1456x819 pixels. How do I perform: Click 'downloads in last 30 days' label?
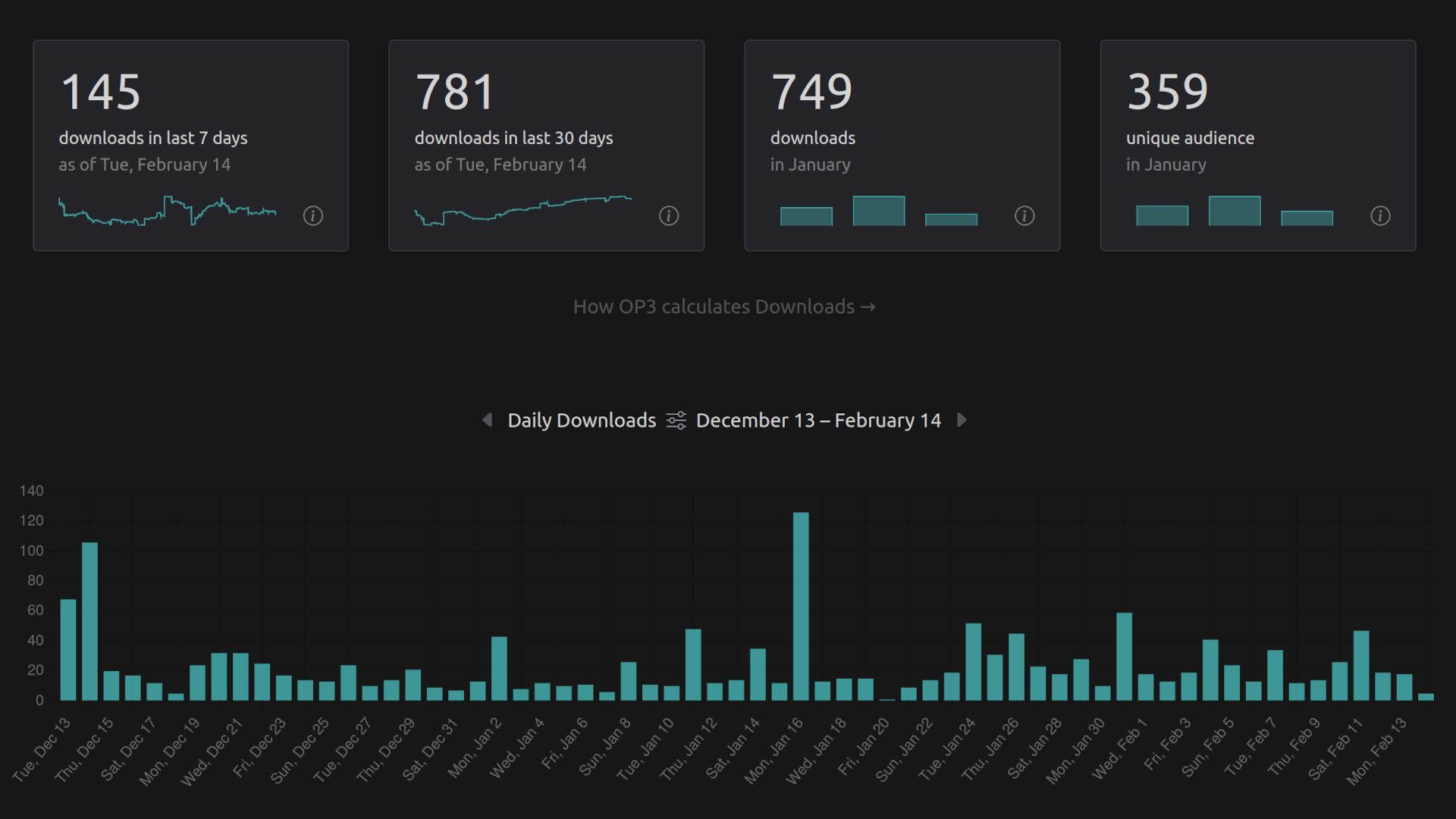pyautogui.click(x=513, y=138)
